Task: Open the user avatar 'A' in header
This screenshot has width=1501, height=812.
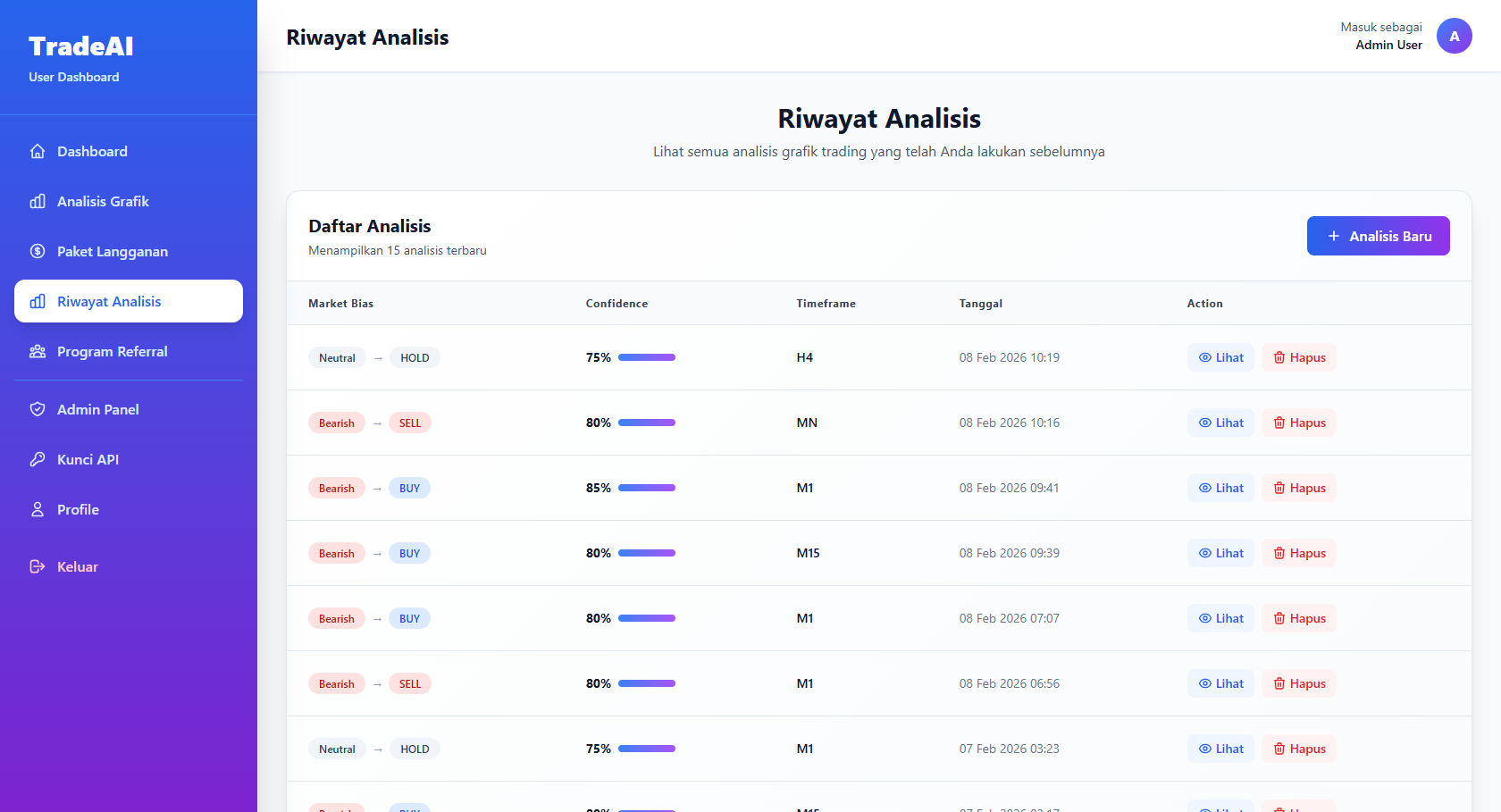Action: [x=1454, y=36]
